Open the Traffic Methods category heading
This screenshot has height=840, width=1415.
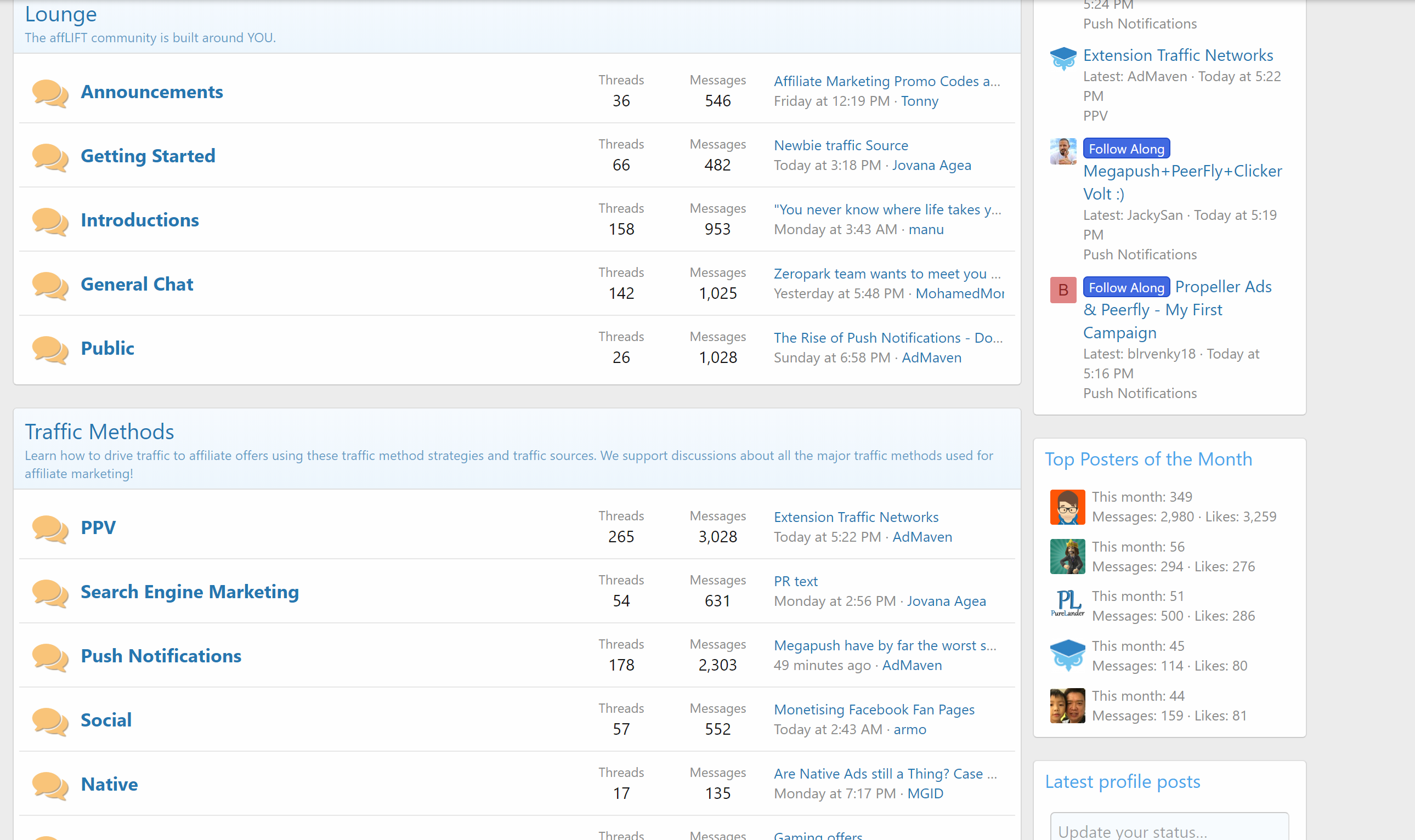(x=99, y=432)
